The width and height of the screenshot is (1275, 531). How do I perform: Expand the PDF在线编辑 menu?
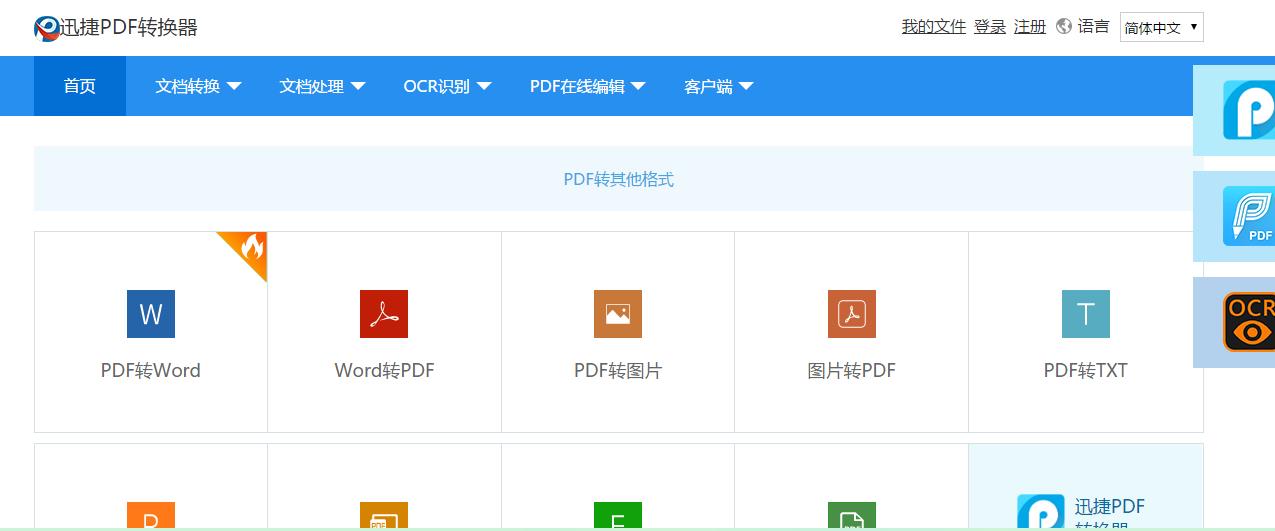(x=587, y=86)
